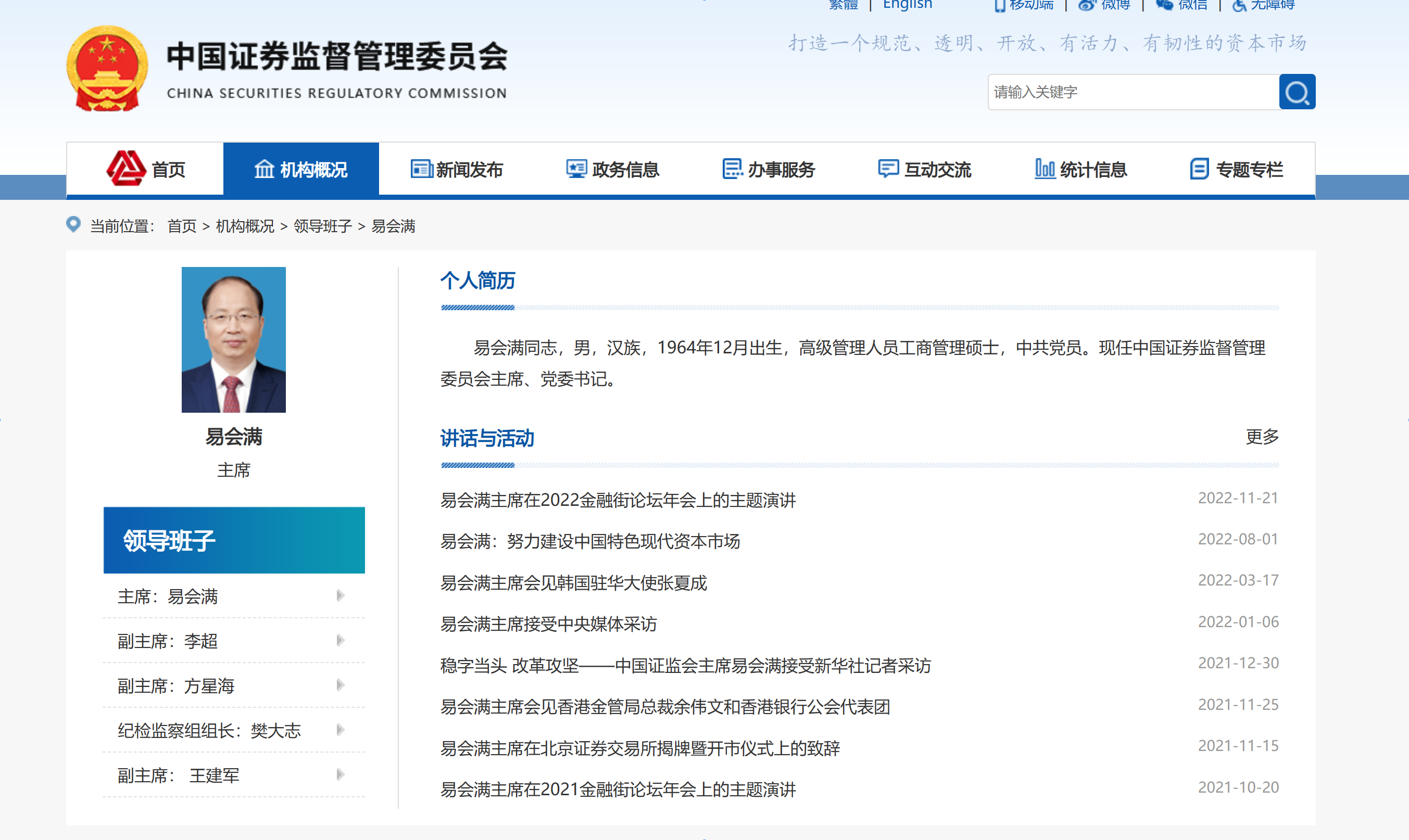This screenshot has width=1409, height=840.
Task: Open 会见韩国驻华大使张夏成 article
Action: point(574,582)
